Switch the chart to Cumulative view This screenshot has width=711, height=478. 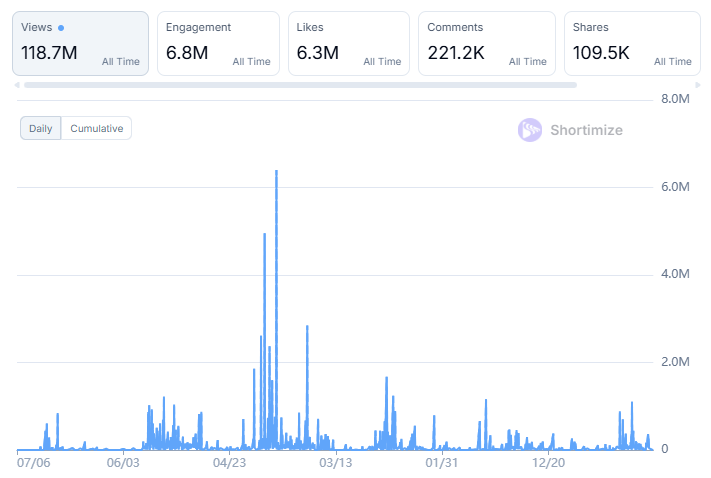(96, 128)
